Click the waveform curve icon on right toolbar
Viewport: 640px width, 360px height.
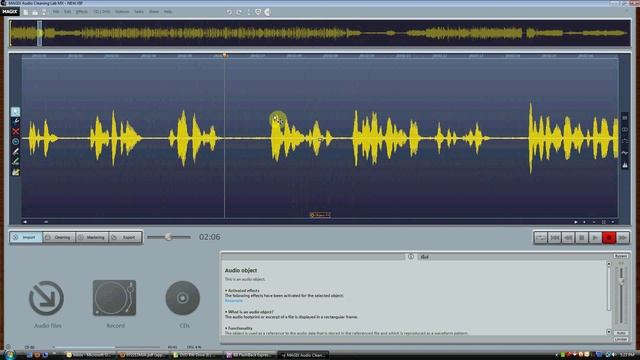click(x=625, y=153)
